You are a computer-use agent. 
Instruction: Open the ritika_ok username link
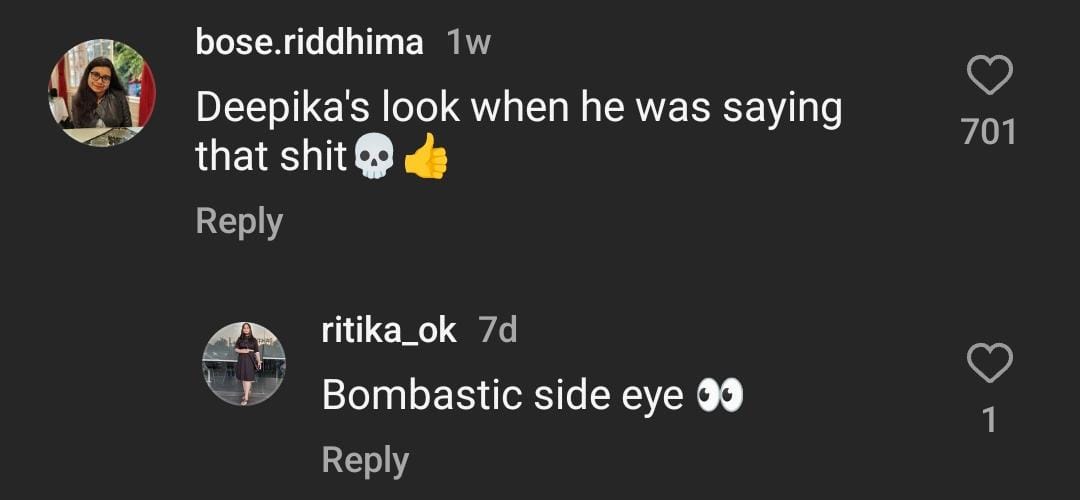pos(389,331)
